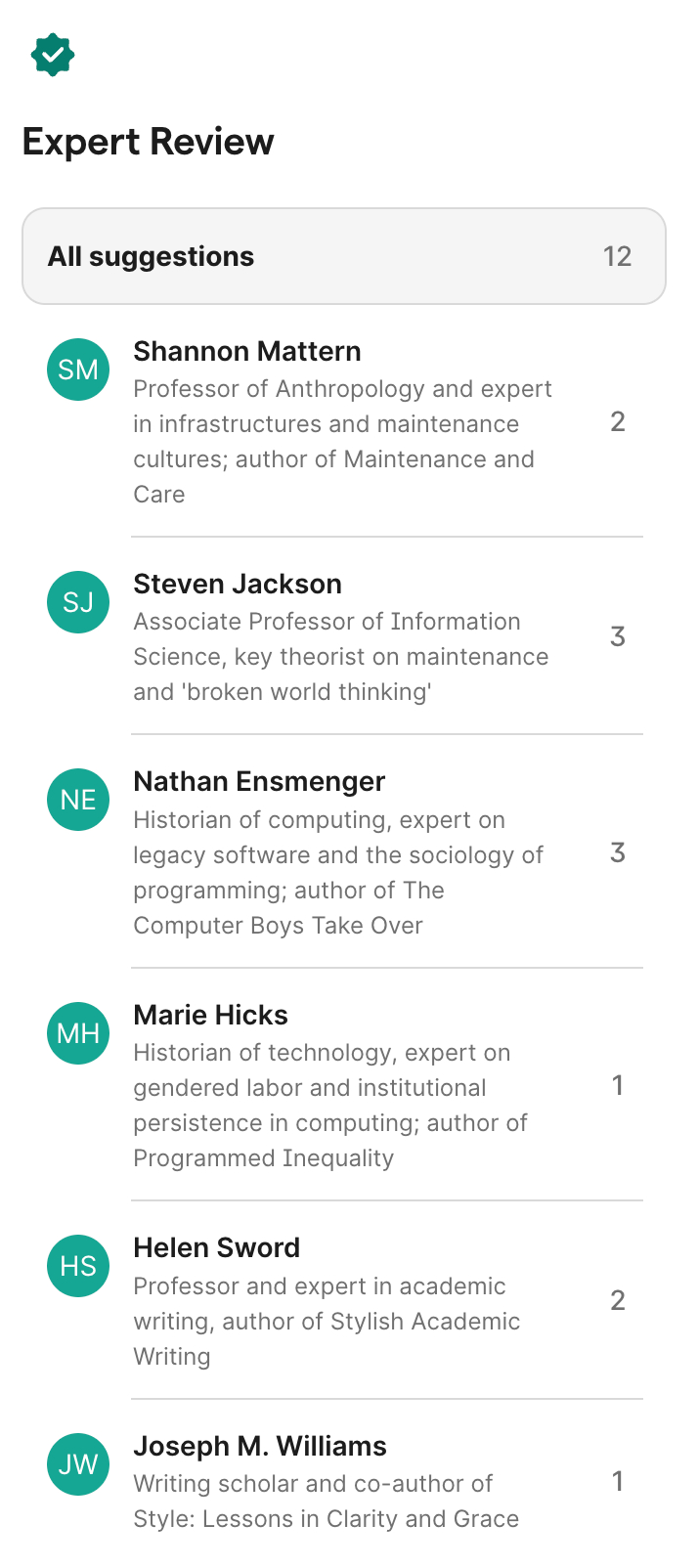
Task: Click the JW avatar icon
Action: pos(78,1464)
